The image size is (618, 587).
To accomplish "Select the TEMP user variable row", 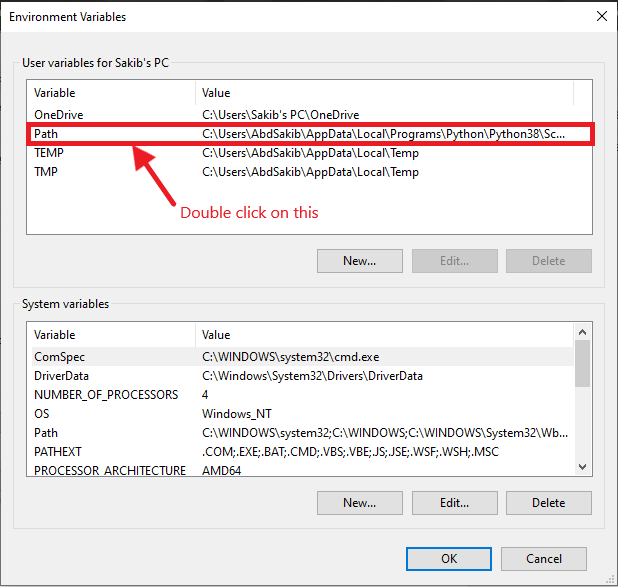I will tap(310, 153).
